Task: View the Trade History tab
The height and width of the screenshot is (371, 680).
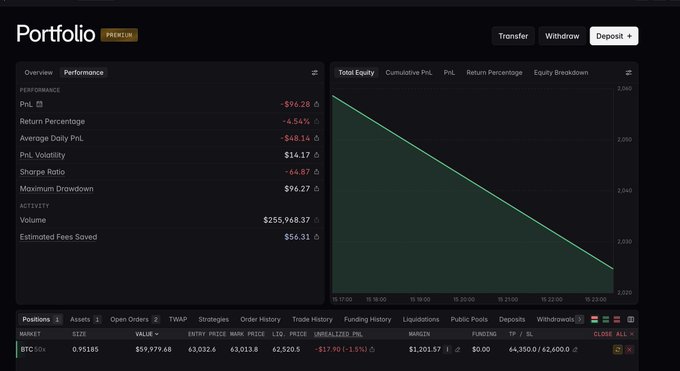Action: click(312, 319)
